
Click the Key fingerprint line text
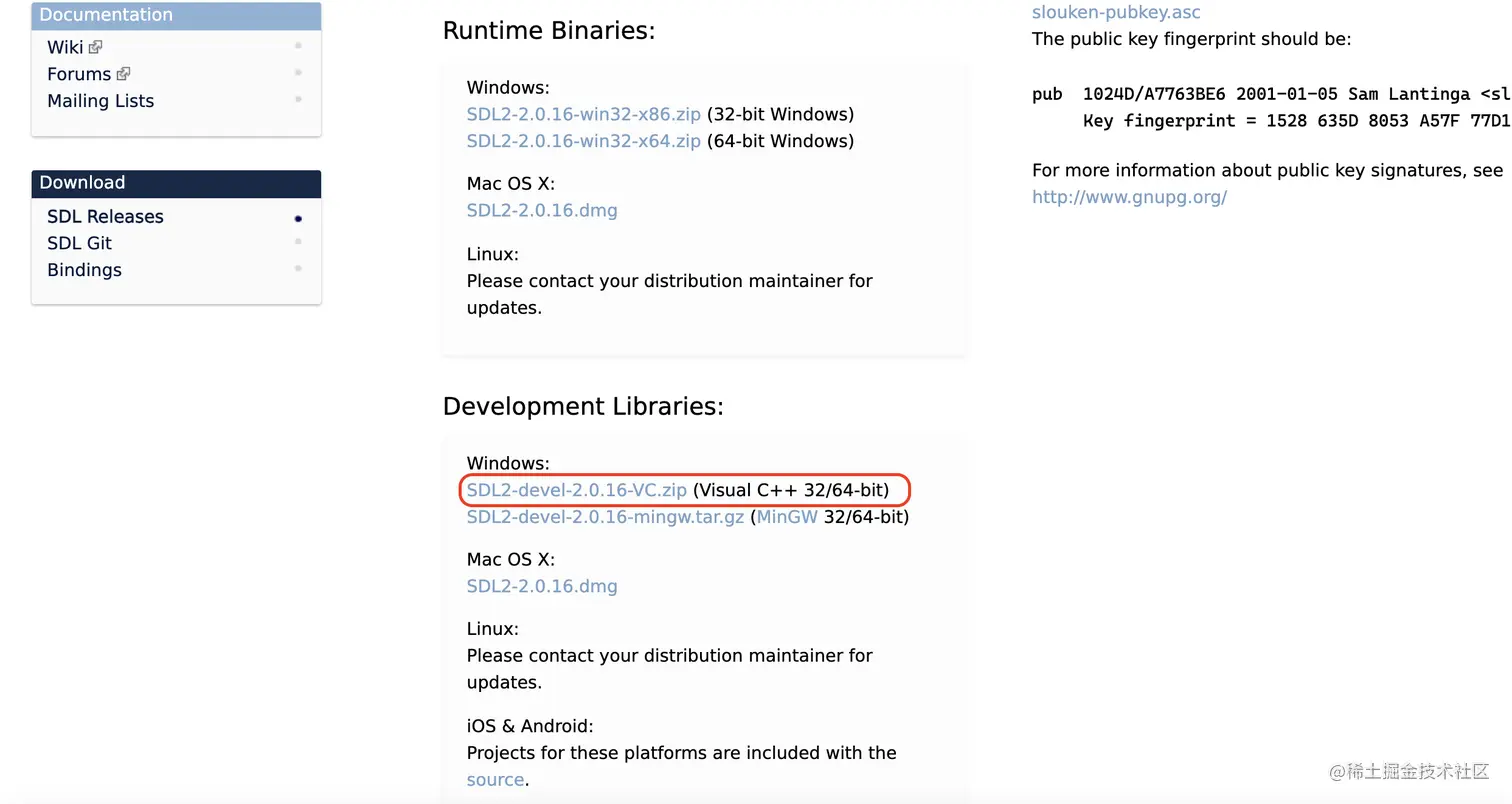[x=1297, y=121]
